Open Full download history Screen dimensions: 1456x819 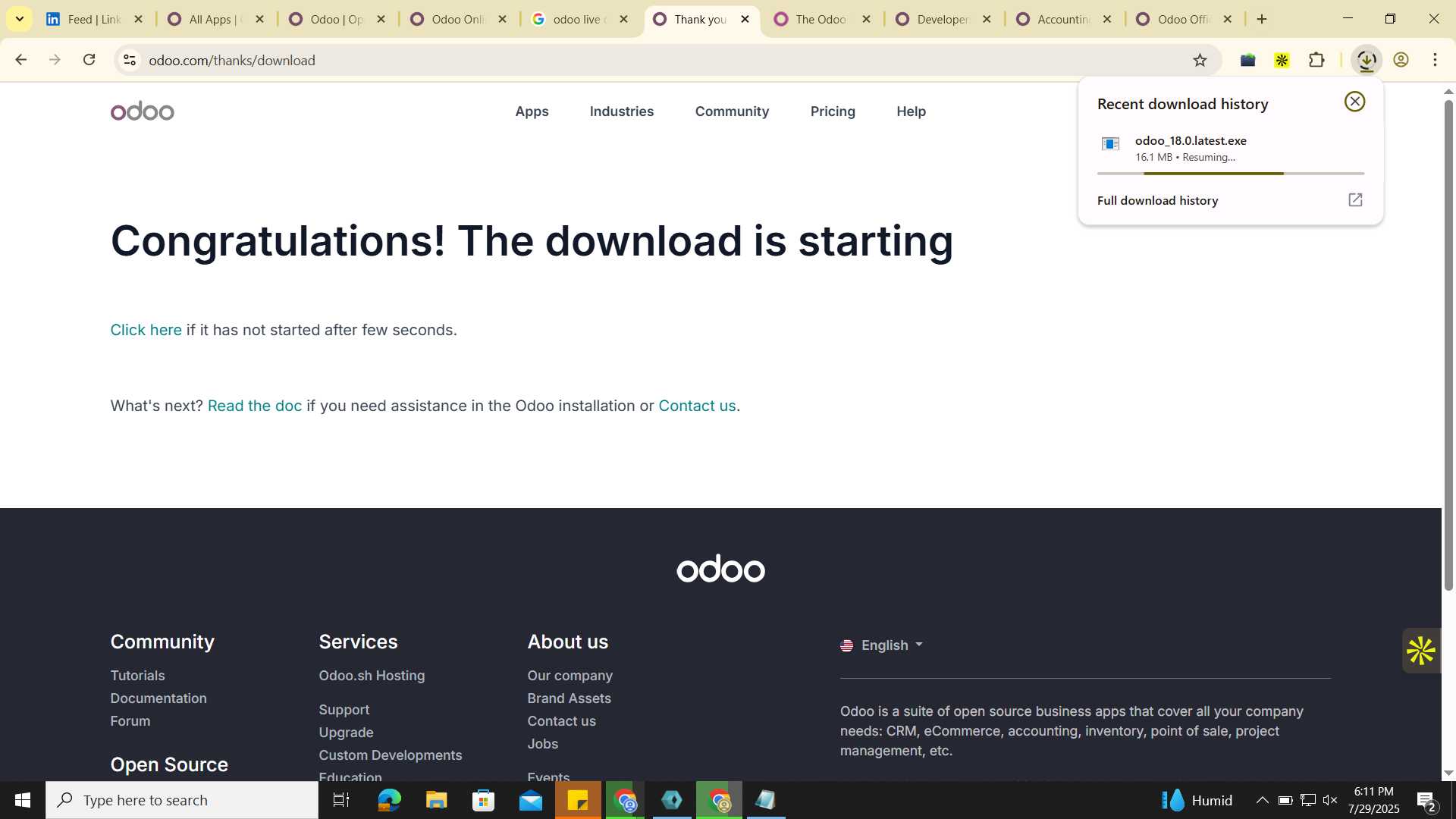tap(1157, 200)
